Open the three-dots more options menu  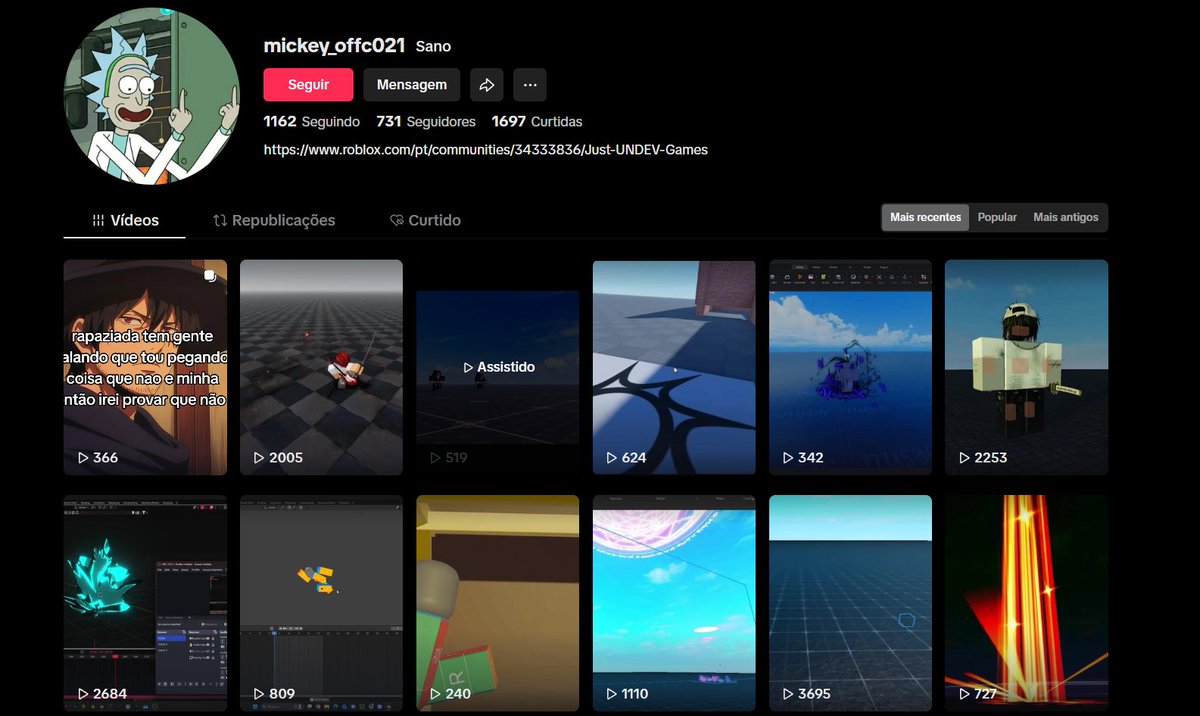(530, 85)
